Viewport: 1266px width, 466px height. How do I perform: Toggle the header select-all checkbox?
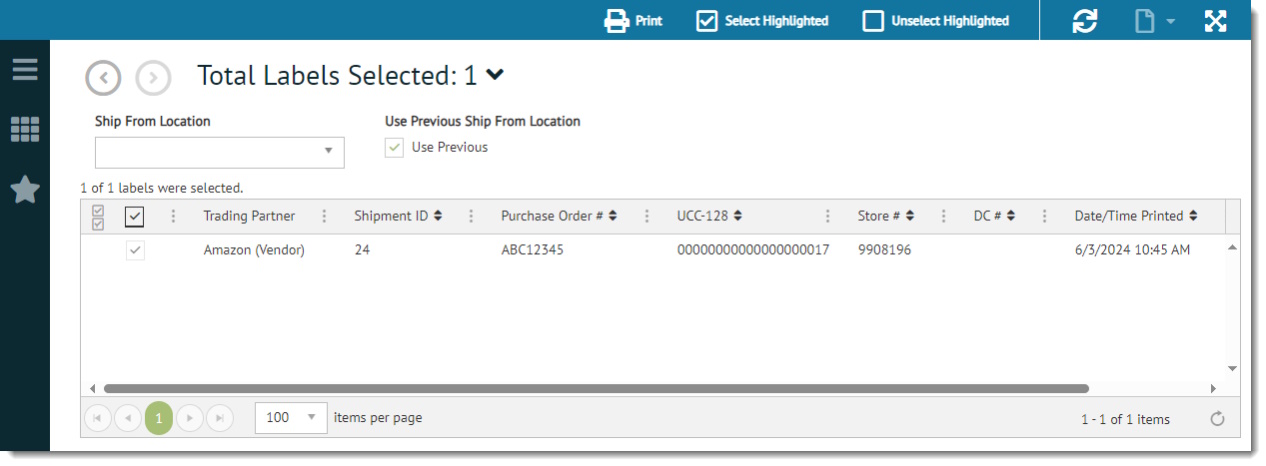(135, 216)
